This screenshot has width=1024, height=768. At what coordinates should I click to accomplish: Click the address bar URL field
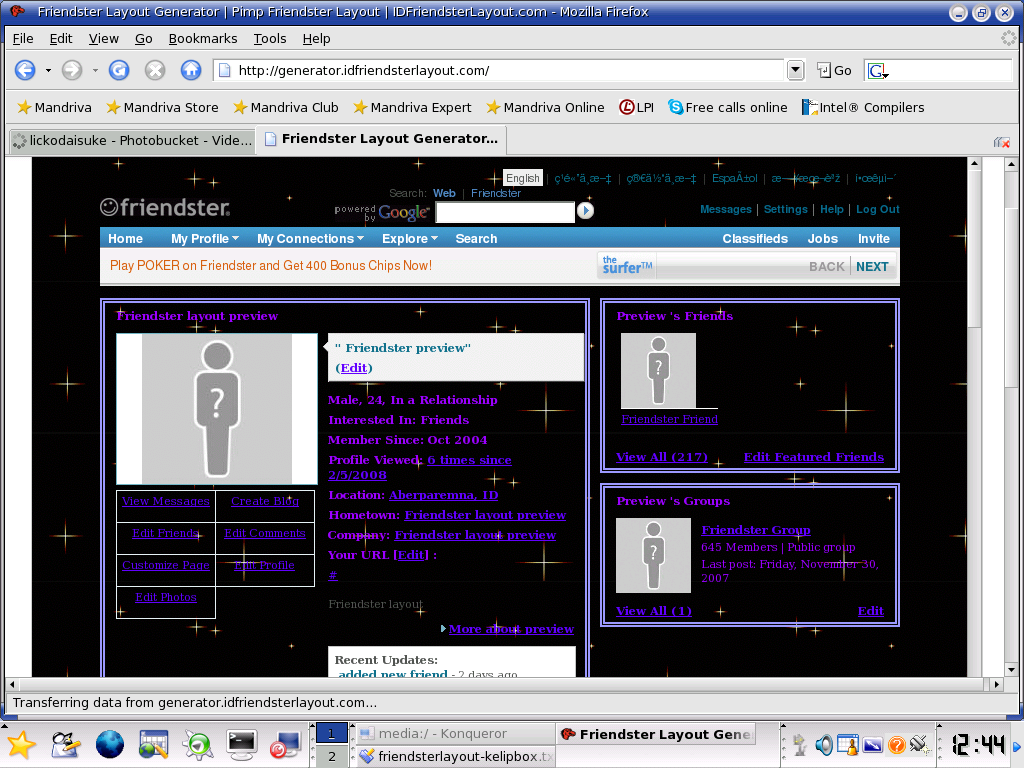500,70
